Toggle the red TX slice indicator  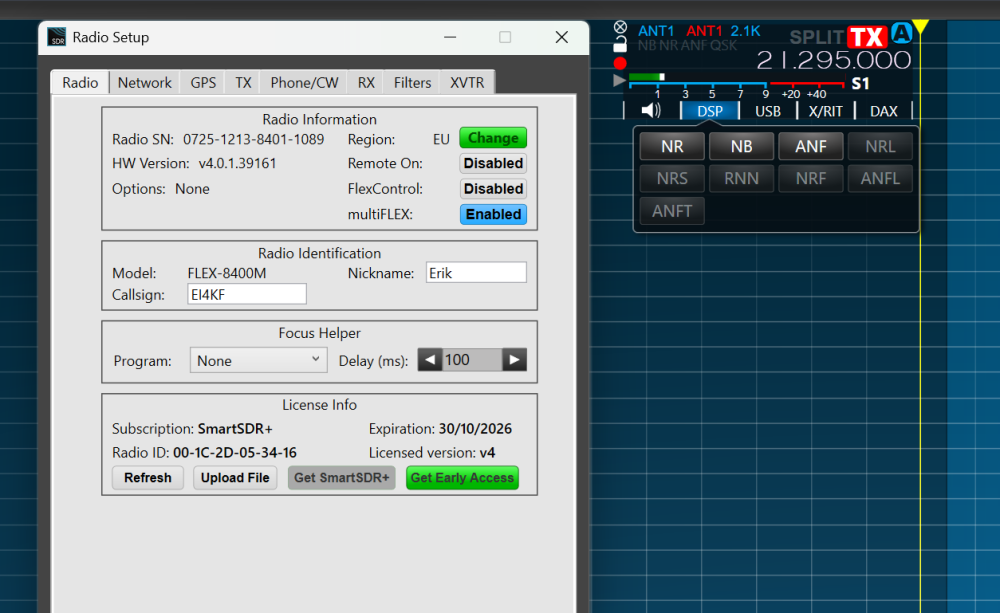[x=867, y=38]
